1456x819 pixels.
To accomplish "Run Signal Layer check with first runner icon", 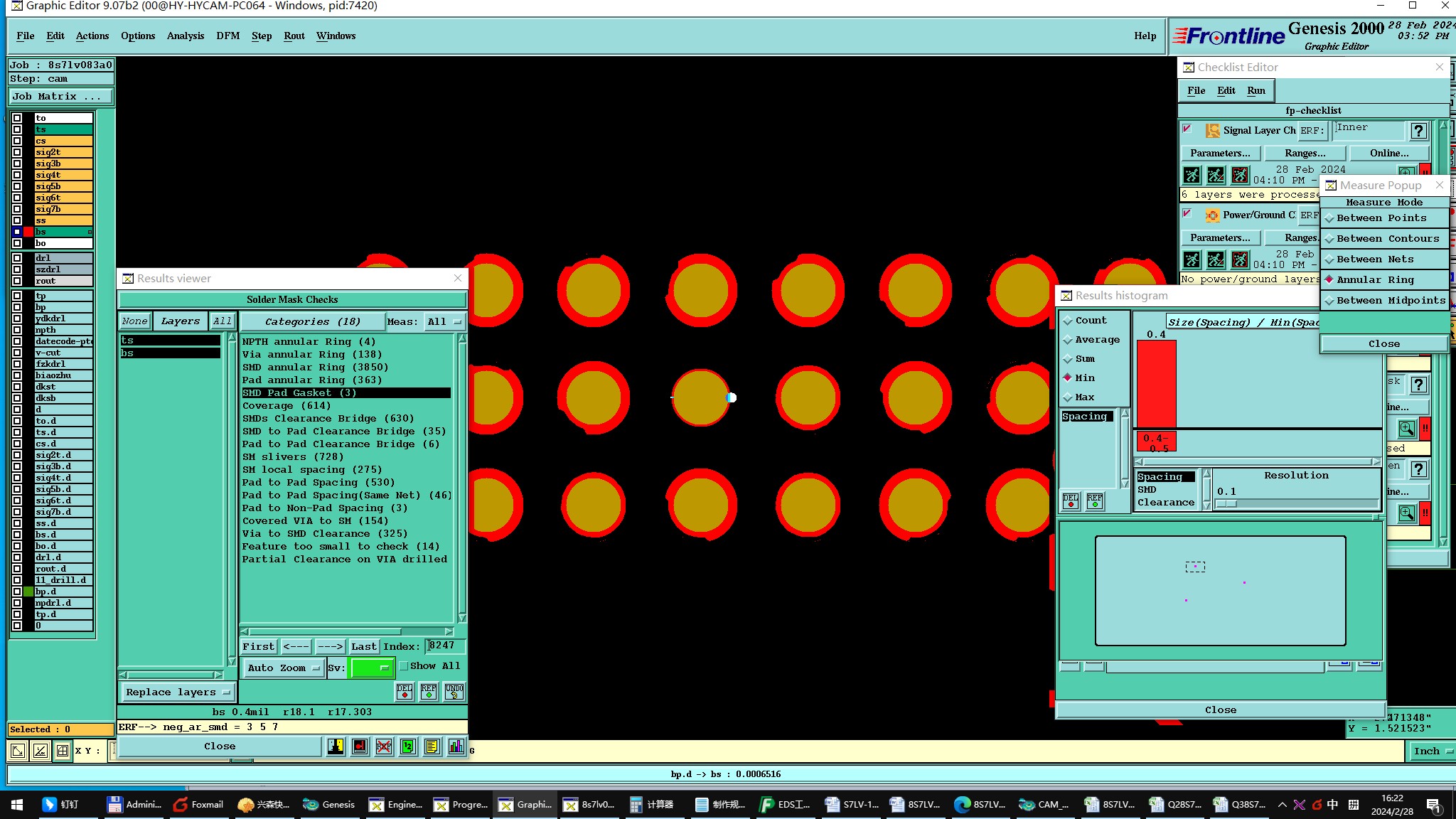I will pos(1192,175).
